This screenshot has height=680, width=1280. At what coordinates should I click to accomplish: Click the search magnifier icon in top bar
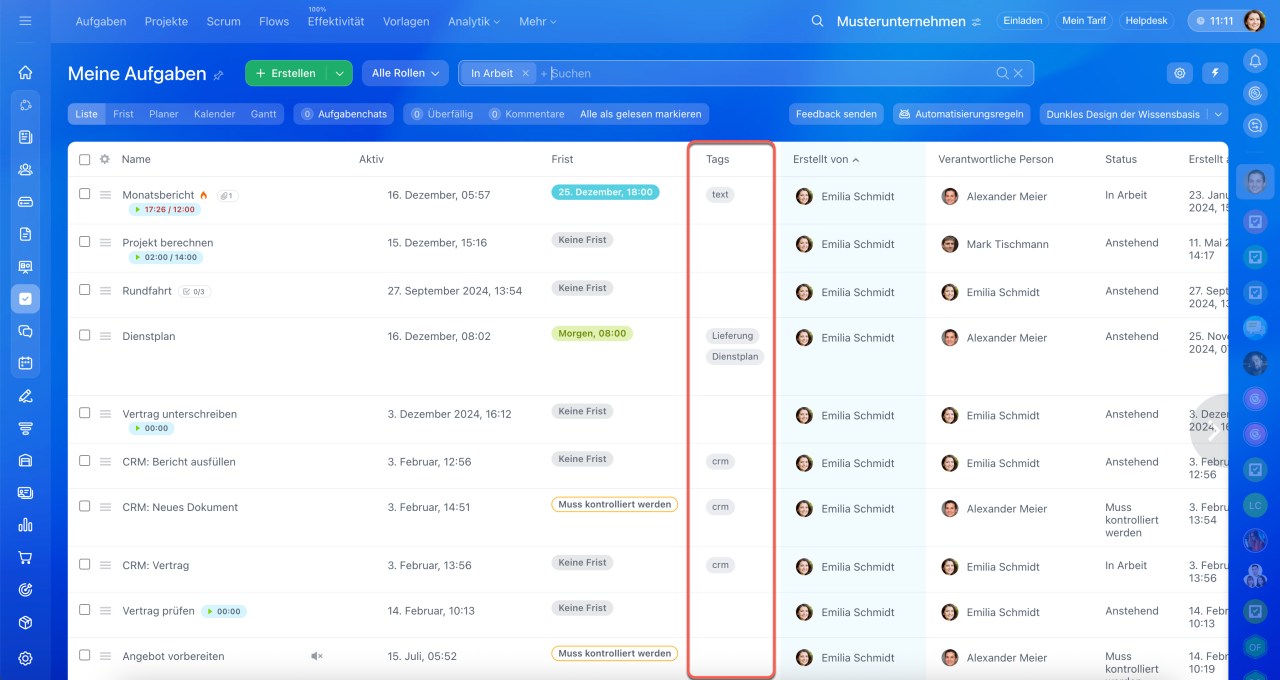[x=817, y=21]
